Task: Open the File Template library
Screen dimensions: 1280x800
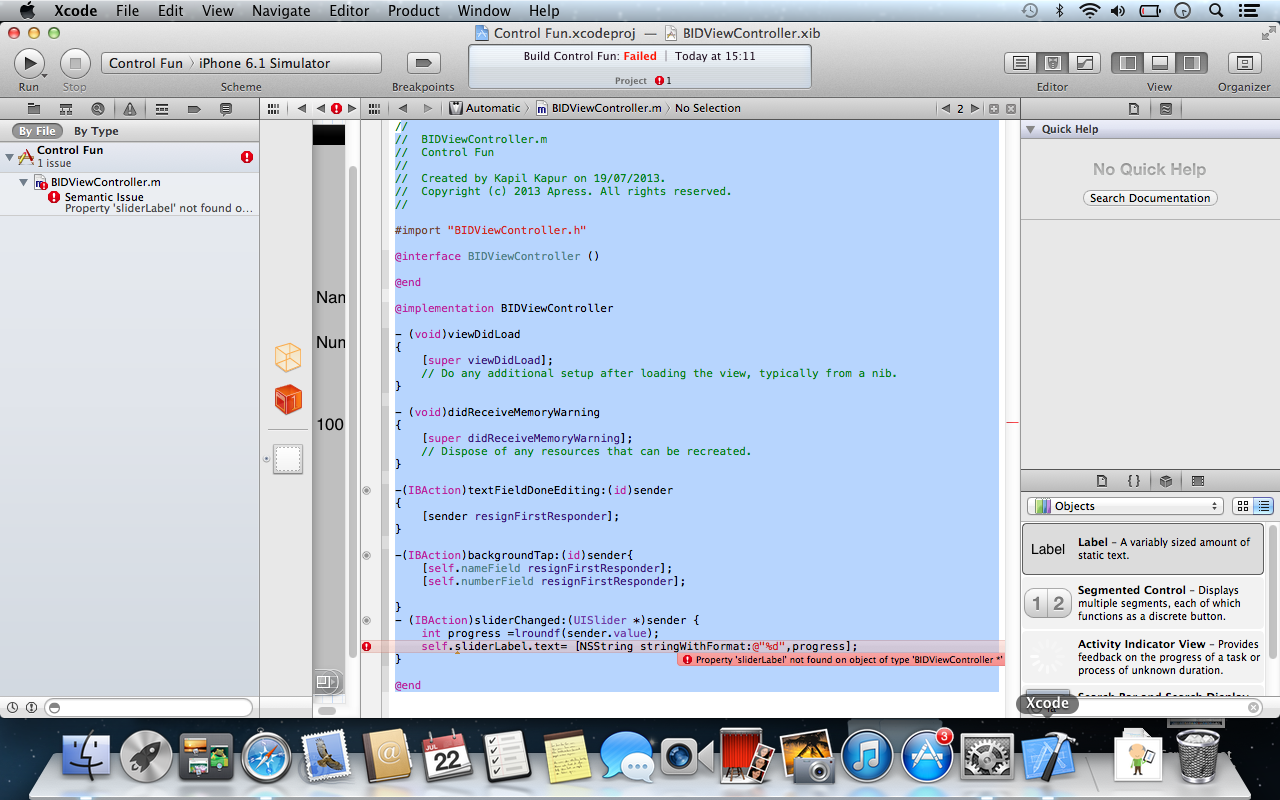Action: [x=1102, y=481]
